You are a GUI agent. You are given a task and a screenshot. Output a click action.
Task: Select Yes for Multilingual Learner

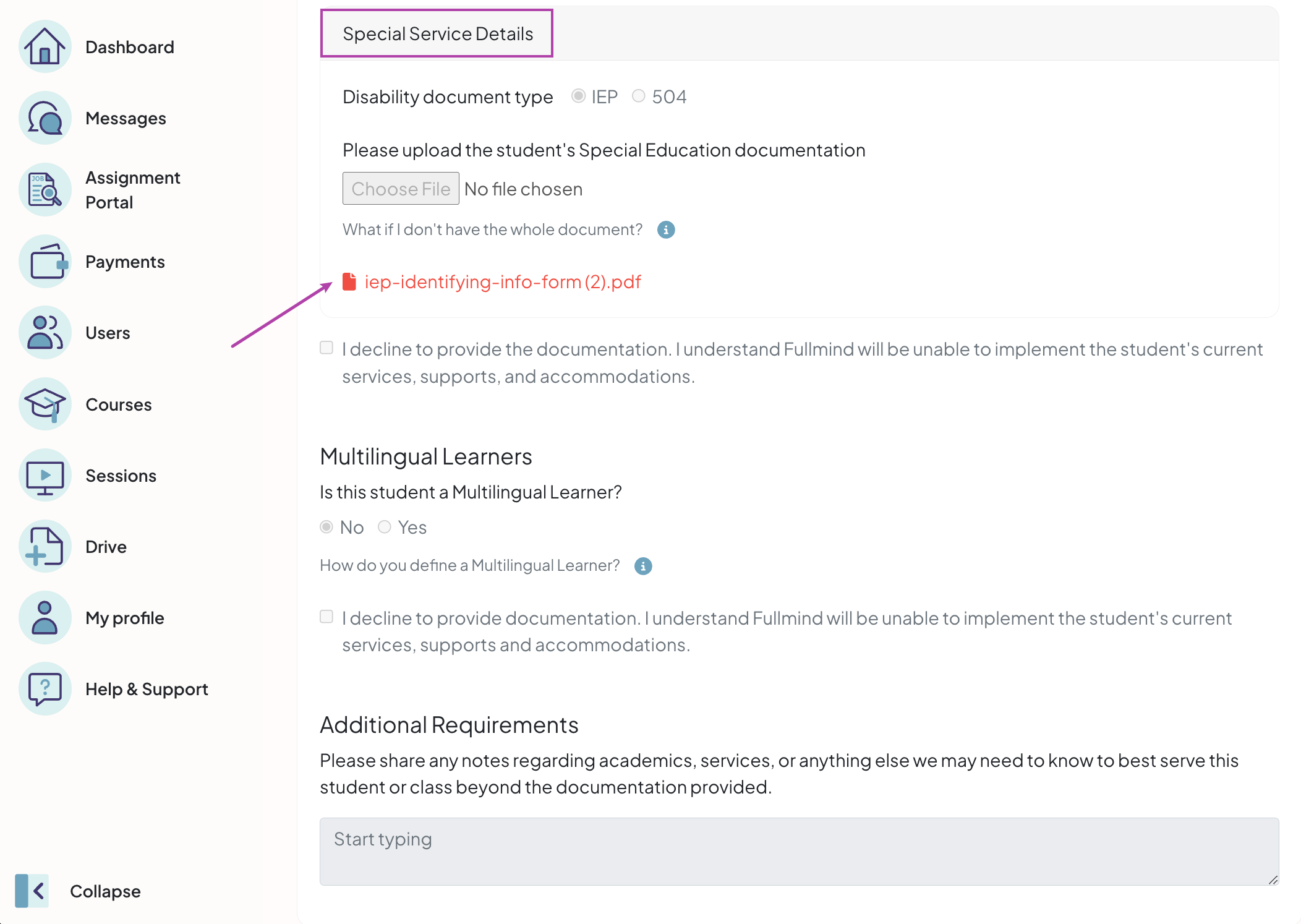pyautogui.click(x=385, y=526)
